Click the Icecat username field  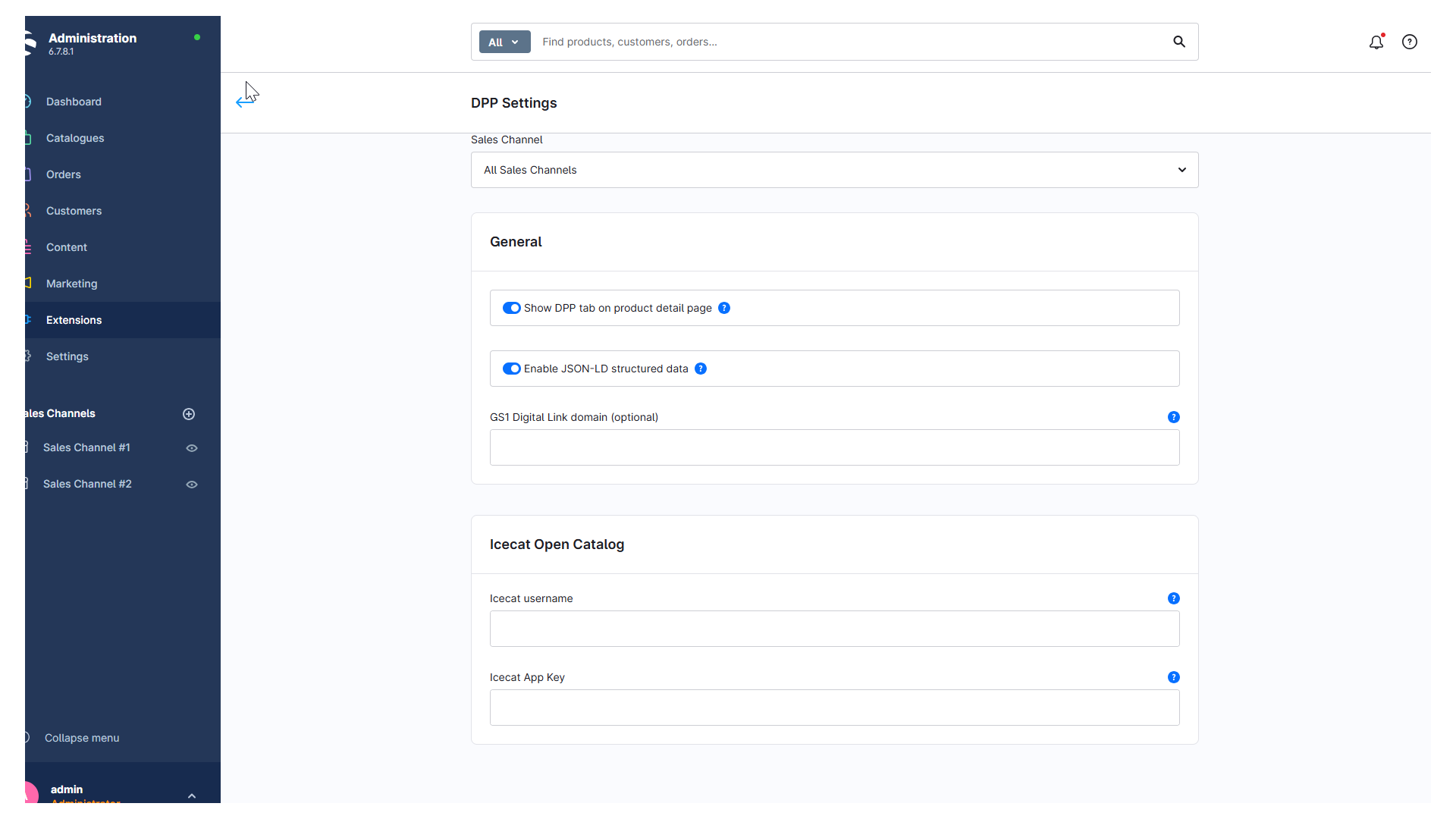[834, 629]
